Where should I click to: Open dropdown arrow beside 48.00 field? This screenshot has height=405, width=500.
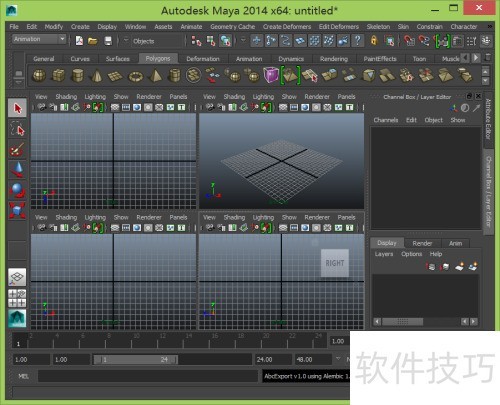(338, 359)
